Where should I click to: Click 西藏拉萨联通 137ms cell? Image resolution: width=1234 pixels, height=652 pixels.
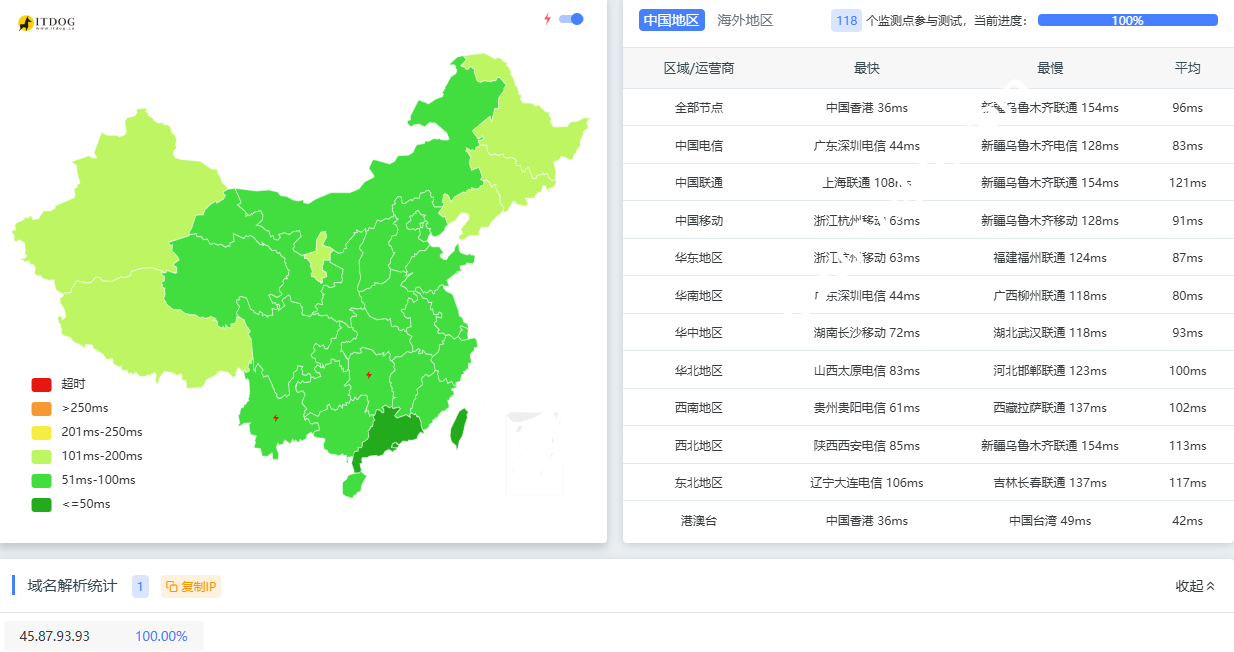tap(1050, 407)
